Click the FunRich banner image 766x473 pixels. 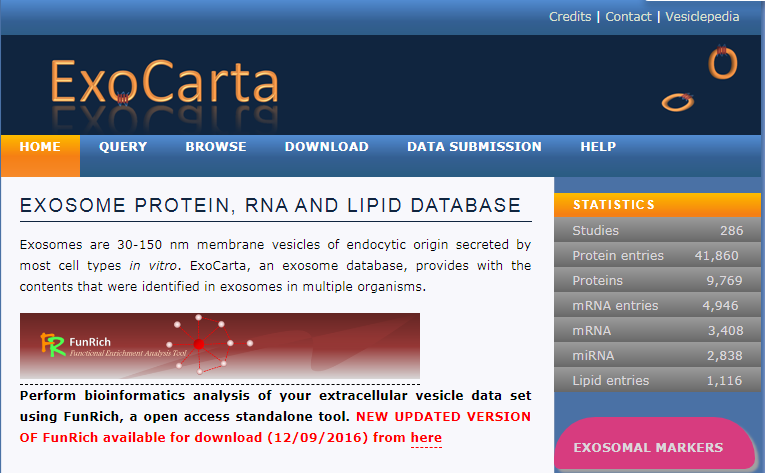220,346
